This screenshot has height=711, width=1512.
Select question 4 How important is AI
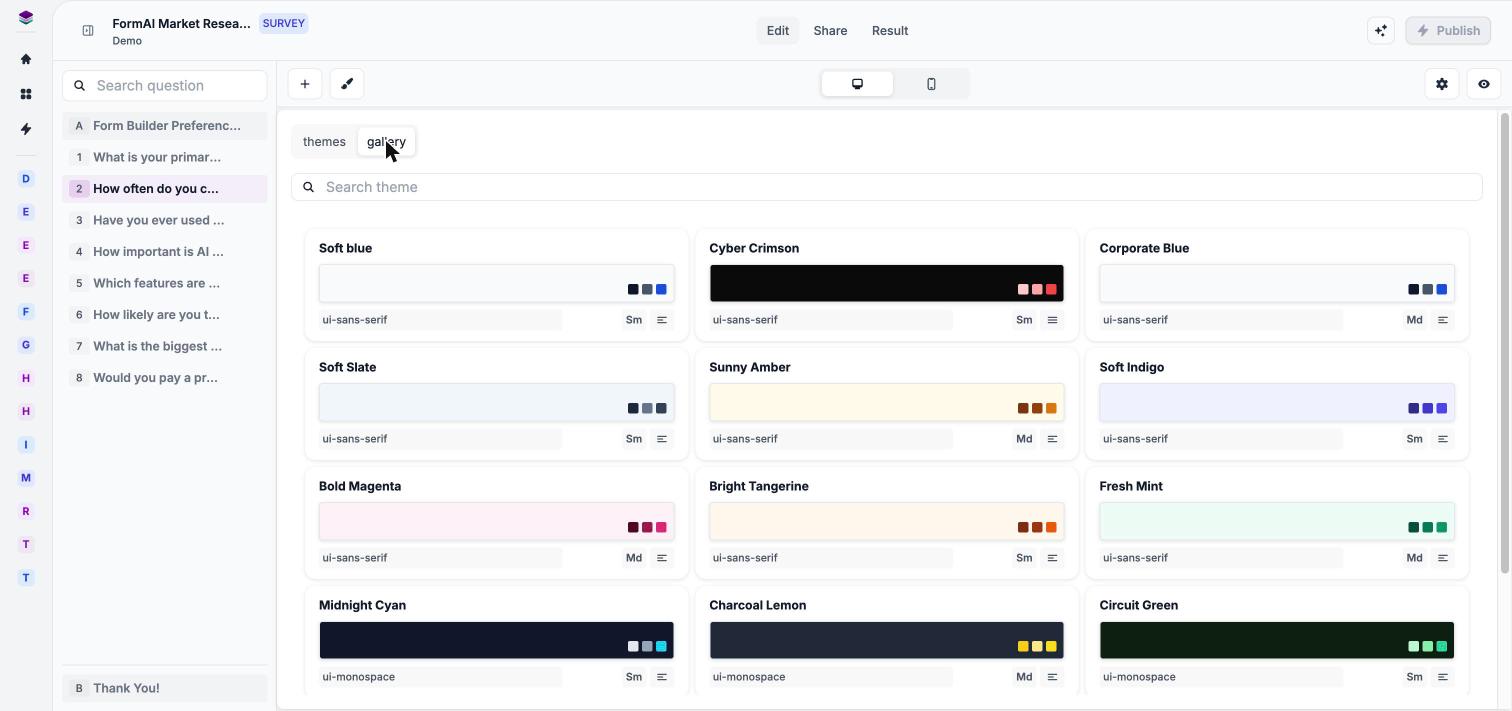click(x=165, y=252)
